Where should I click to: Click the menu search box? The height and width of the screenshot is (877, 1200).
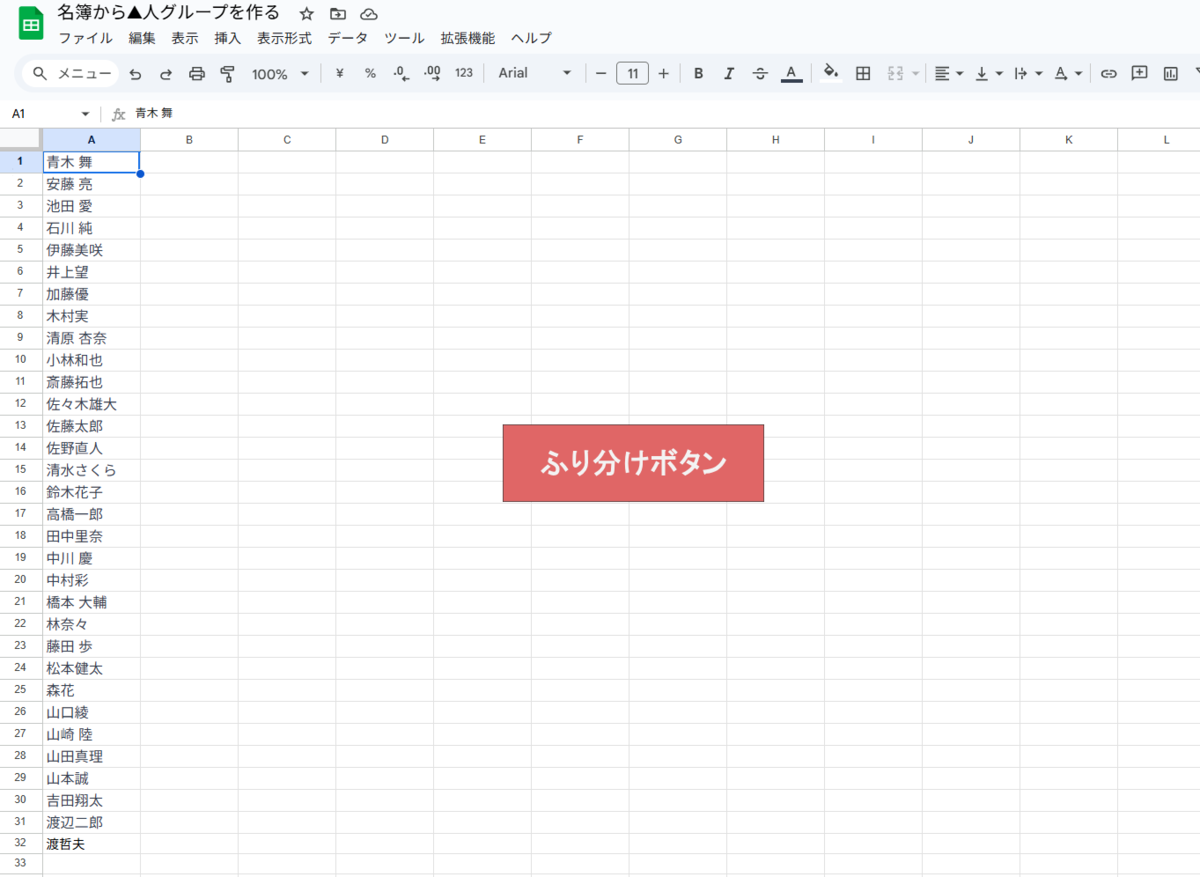point(71,73)
